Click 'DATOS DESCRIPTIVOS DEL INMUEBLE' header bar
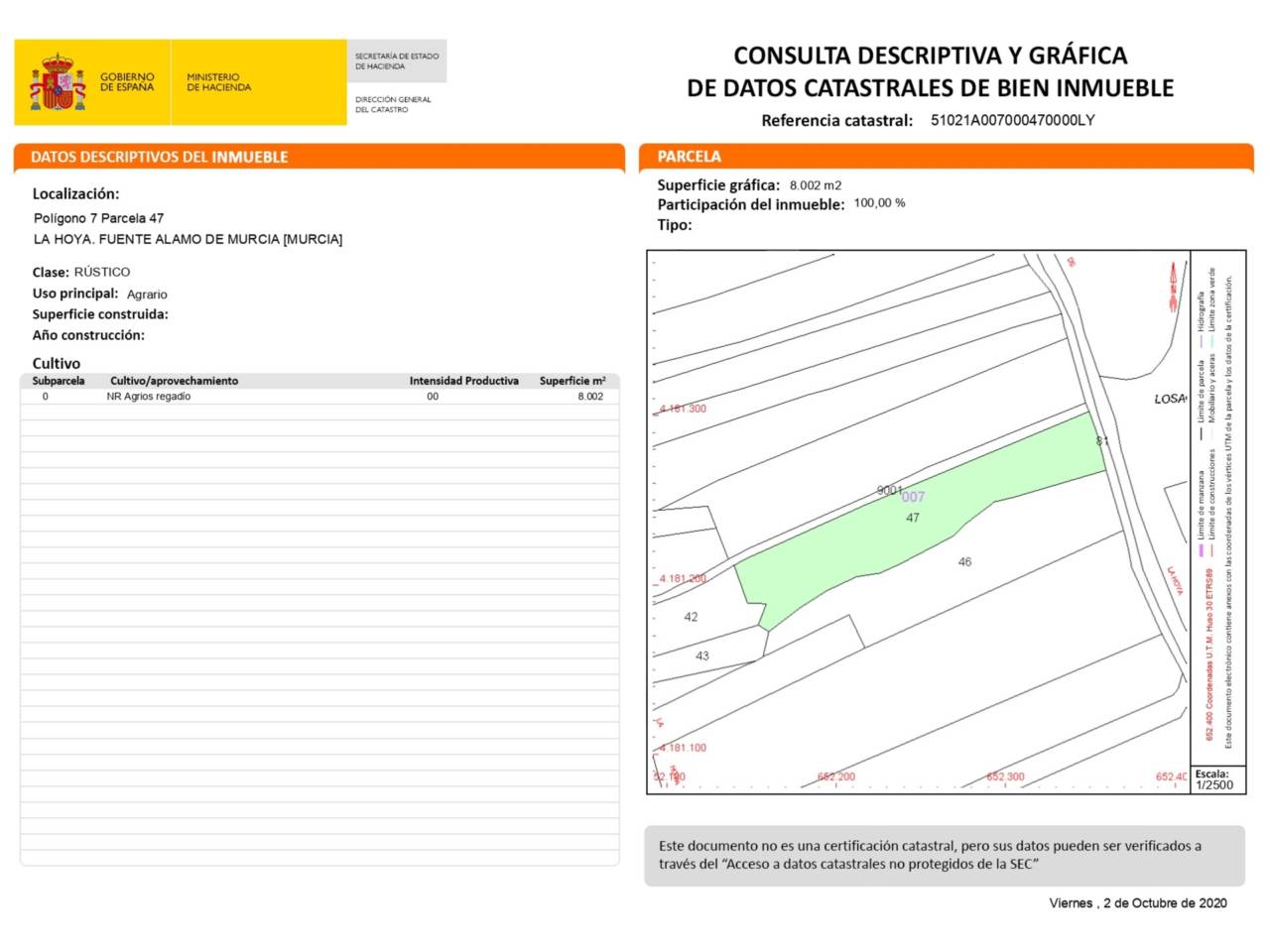1270x952 pixels. [319, 157]
